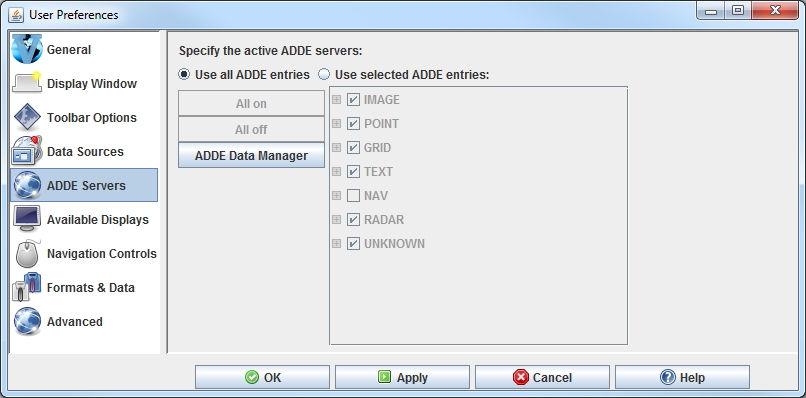Open Navigation Controls preferences
The image size is (806, 398).
[x=84, y=253]
